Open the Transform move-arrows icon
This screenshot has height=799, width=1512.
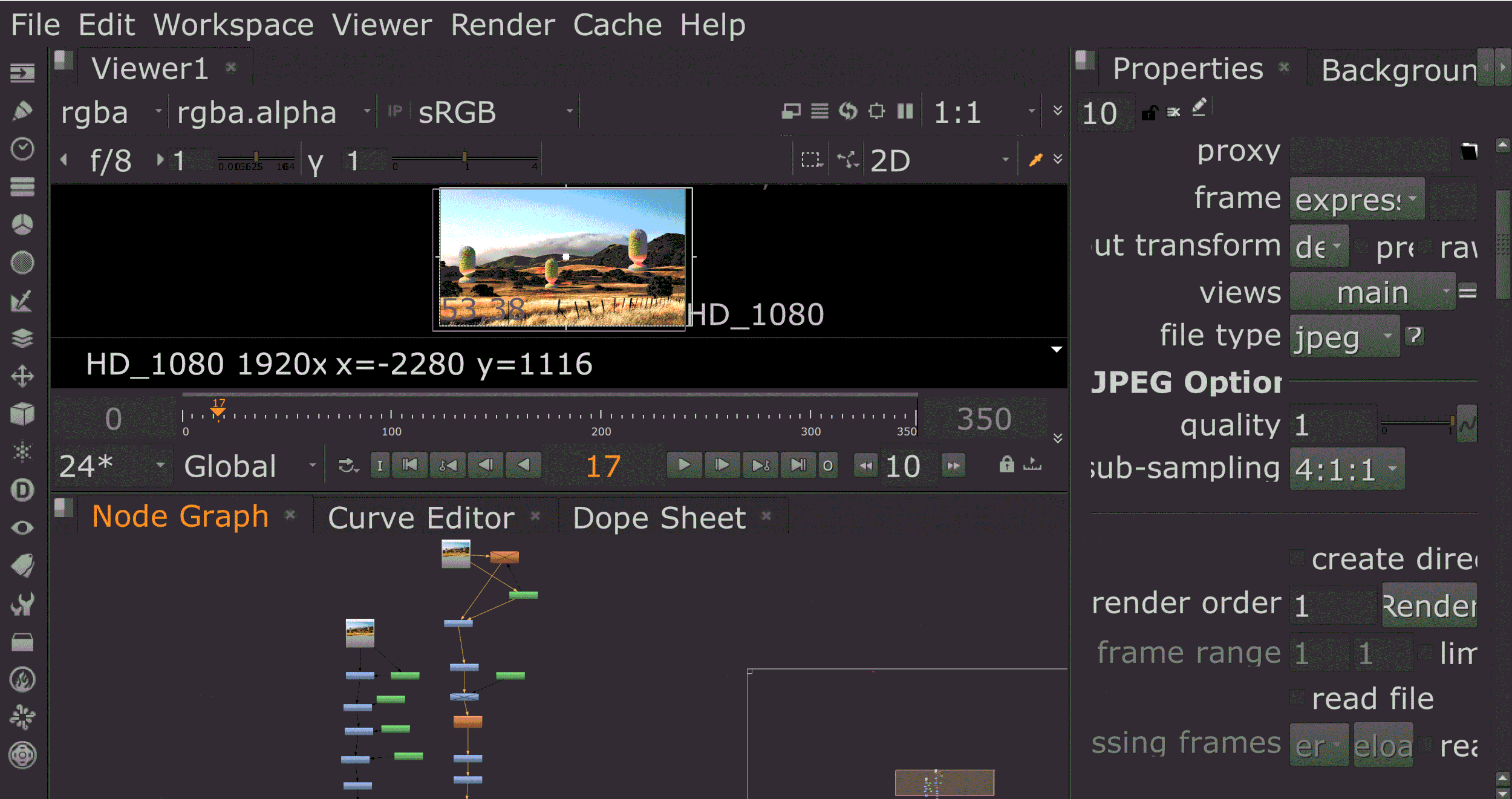(22, 376)
